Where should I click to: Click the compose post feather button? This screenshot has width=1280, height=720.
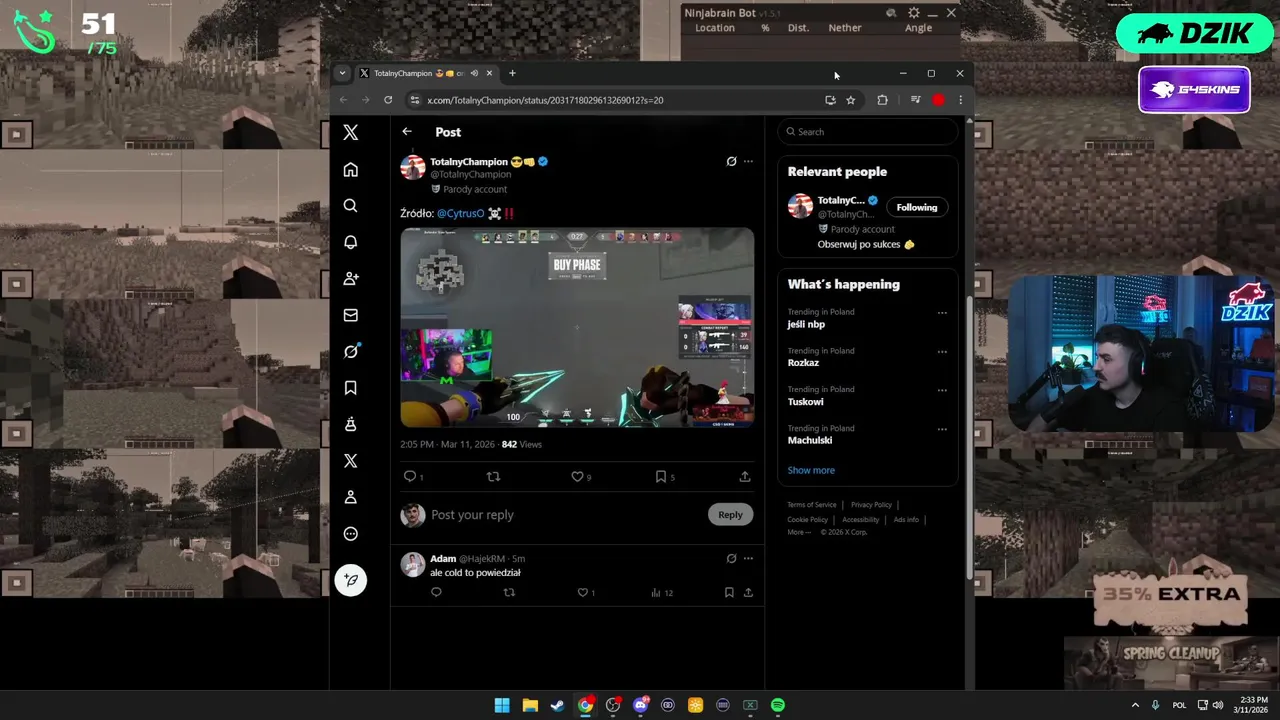(350, 580)
